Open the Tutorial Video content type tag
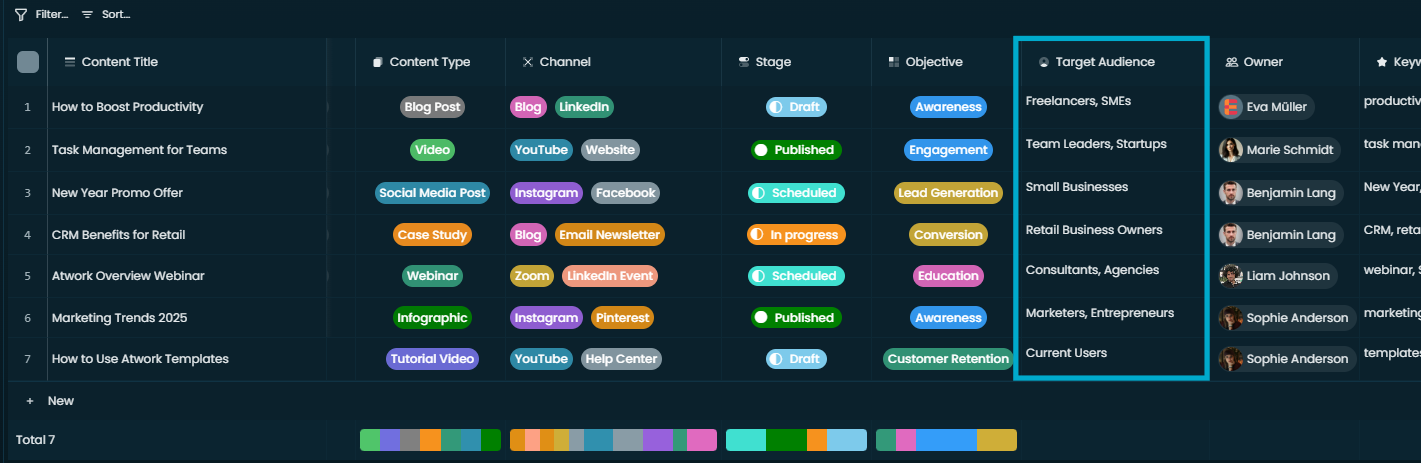This screenshot has height=463, width=1421. [432, 359]
